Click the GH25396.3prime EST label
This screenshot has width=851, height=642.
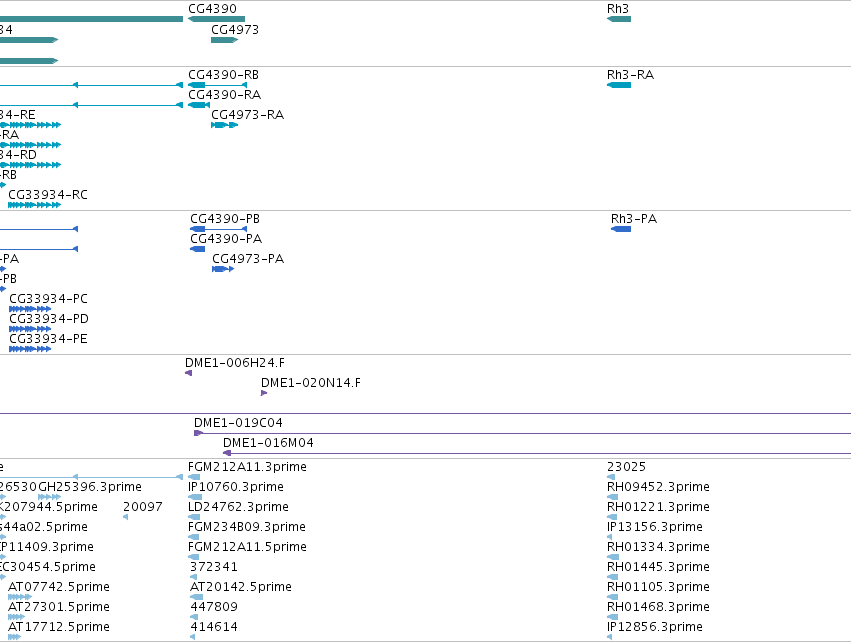tap(90, 487)
